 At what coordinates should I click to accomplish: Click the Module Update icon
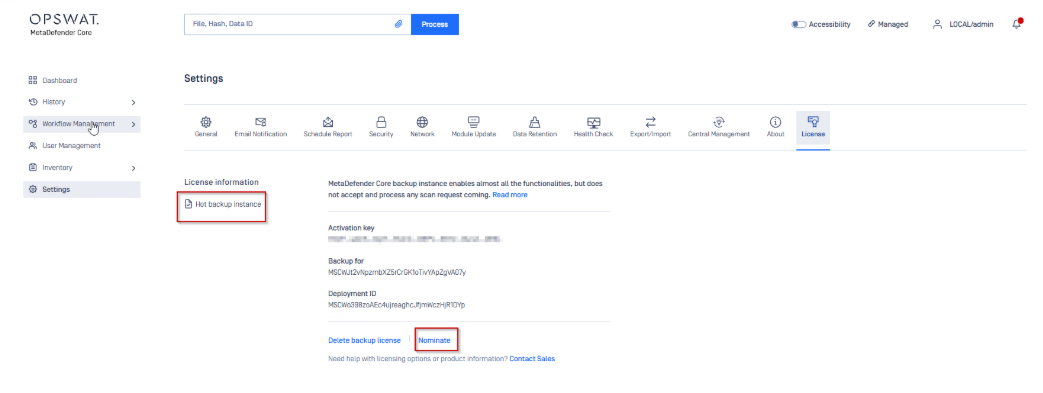474,122
